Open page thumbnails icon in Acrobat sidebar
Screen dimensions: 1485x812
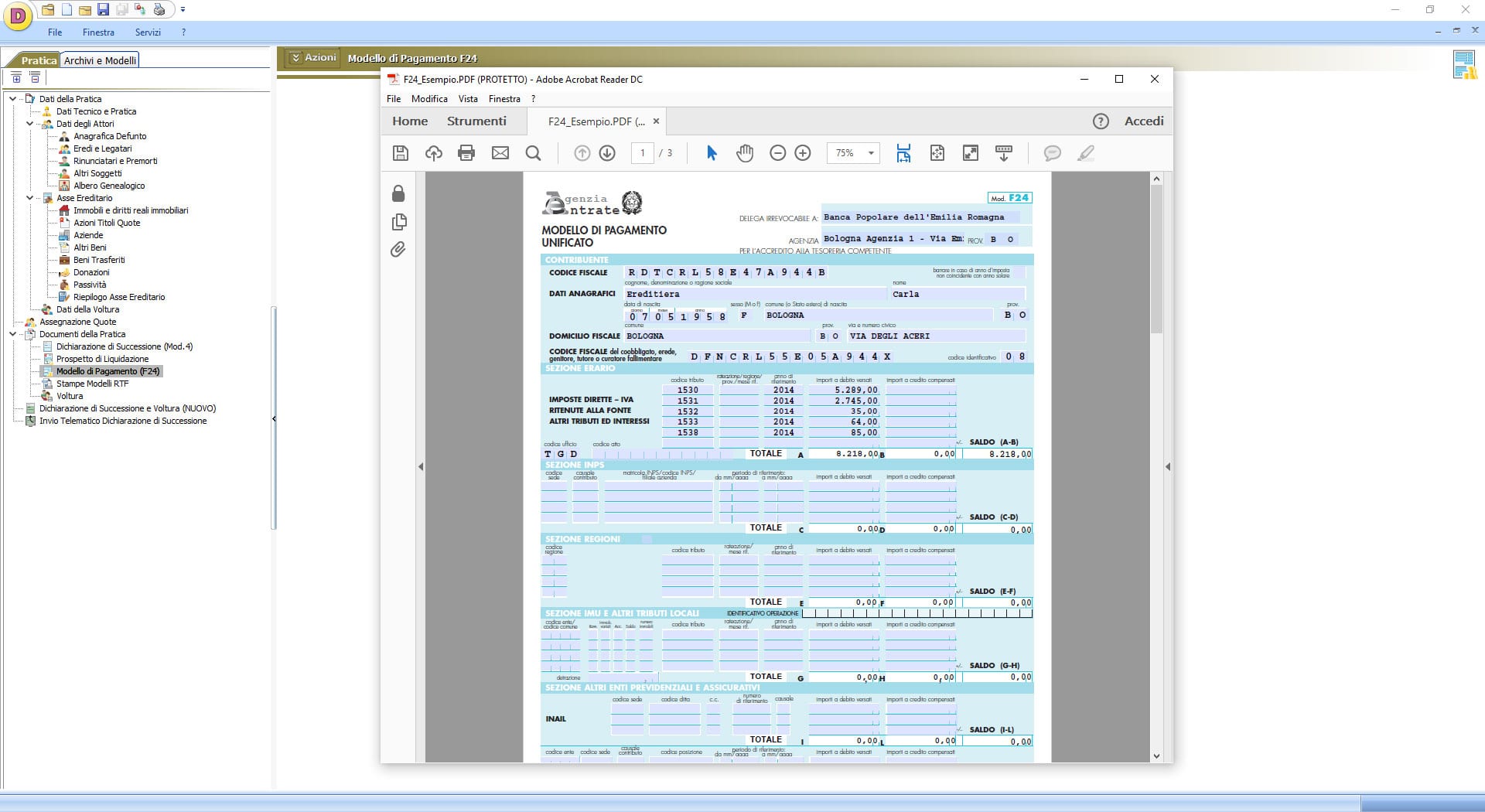pos(398,222)
